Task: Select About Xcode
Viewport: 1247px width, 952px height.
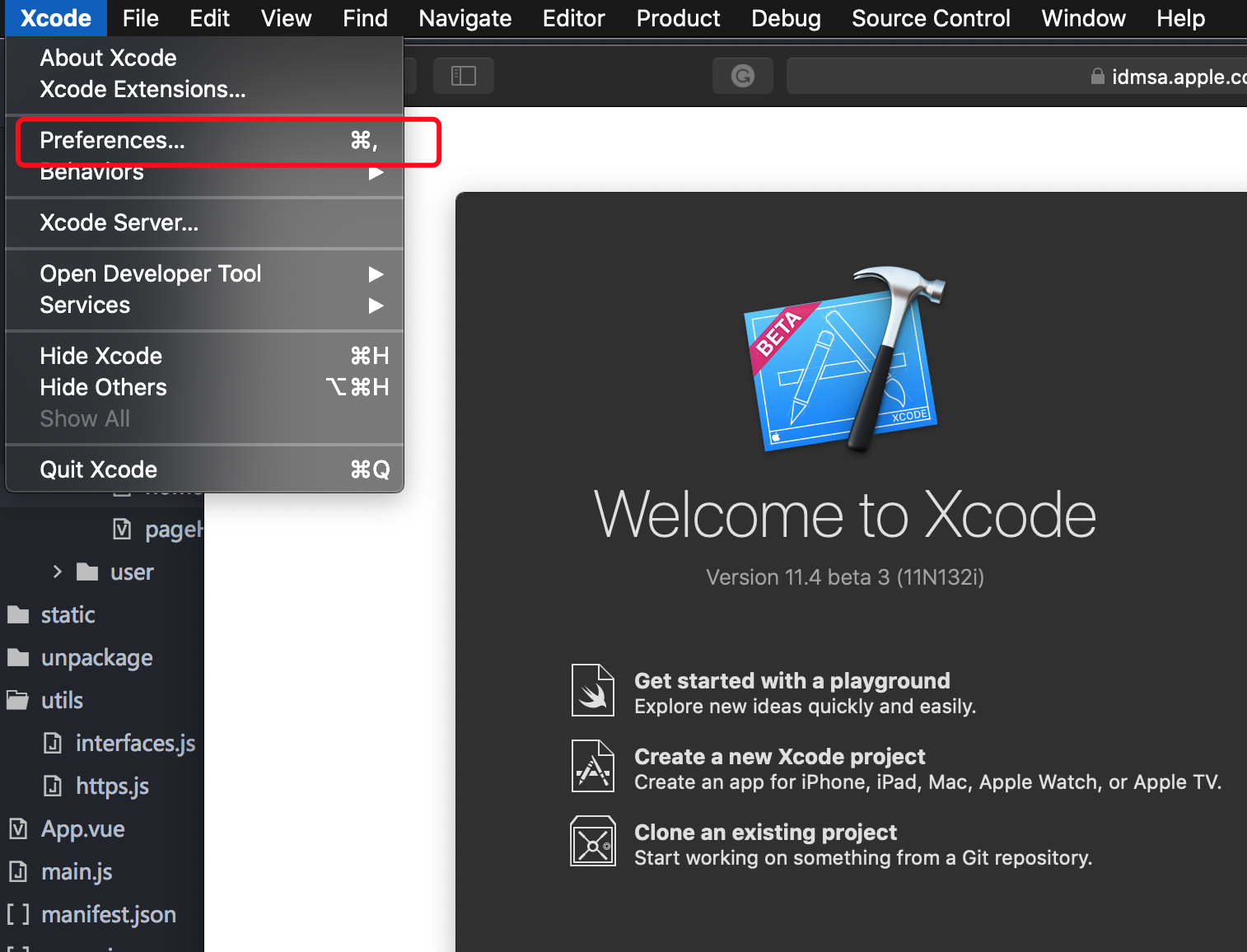Action: (204, 58)
